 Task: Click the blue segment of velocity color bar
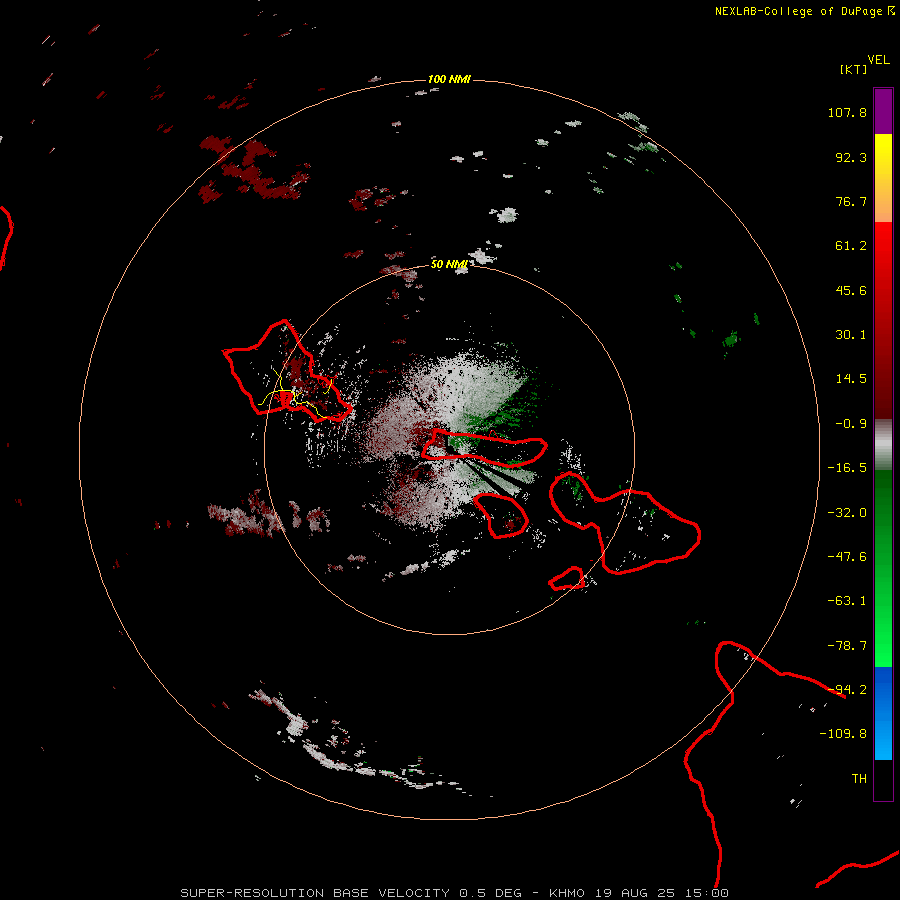883,713
